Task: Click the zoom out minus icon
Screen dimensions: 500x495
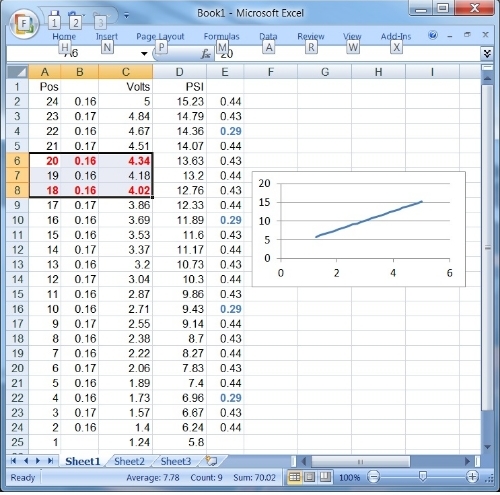Action: coord(373,477)
